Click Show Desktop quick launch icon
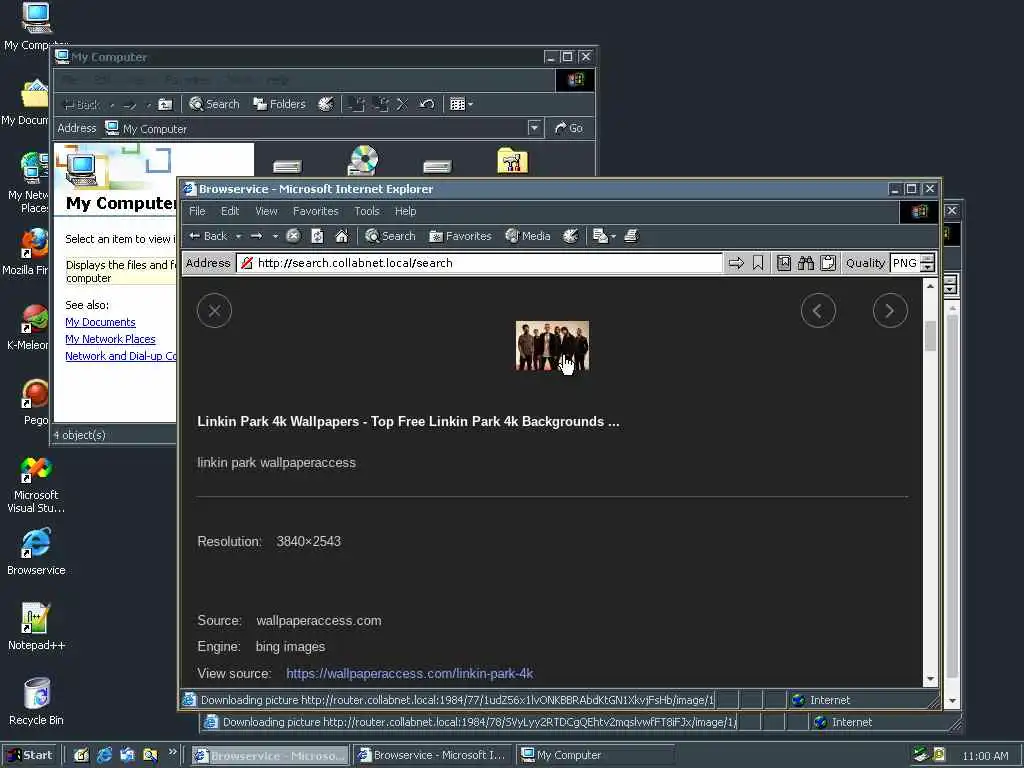This screenshot has width=1024, height=768. [81, 756]
